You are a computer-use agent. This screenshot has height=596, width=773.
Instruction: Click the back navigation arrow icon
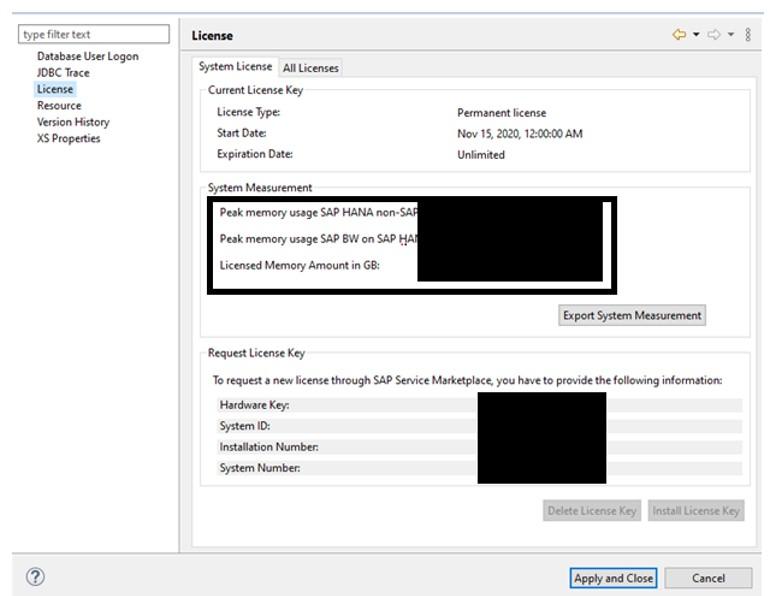(679, 35)
